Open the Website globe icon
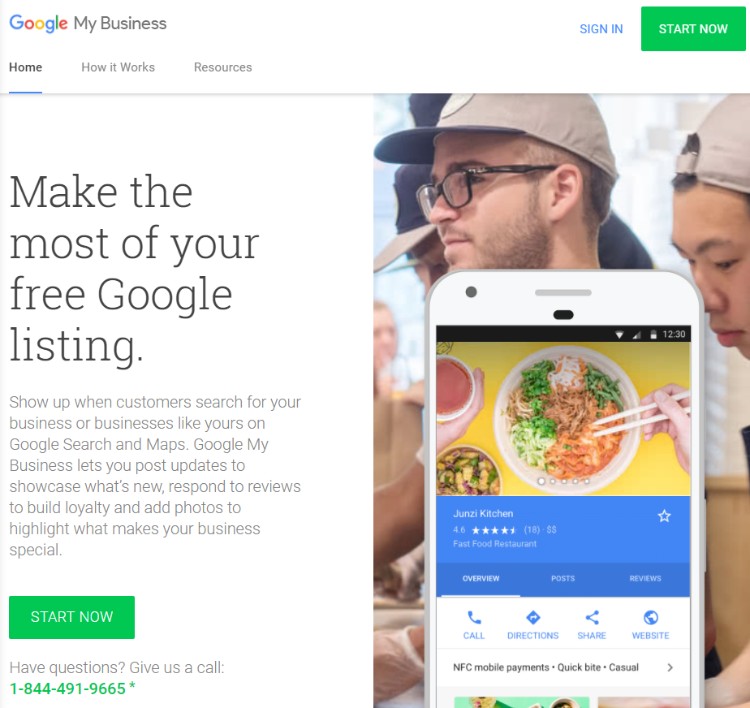Screen dimensions: 750x708 pyautogui.click(x=651, y=618)
